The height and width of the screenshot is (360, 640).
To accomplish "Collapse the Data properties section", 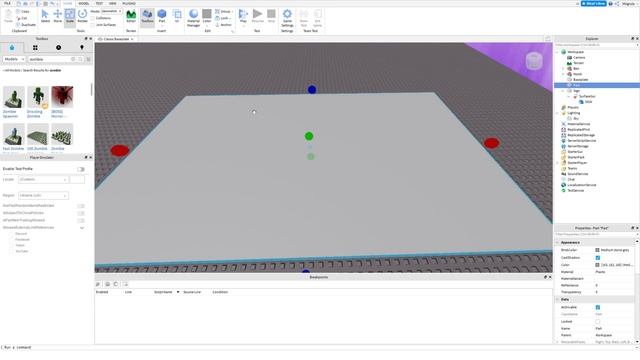I will [558, 300].
